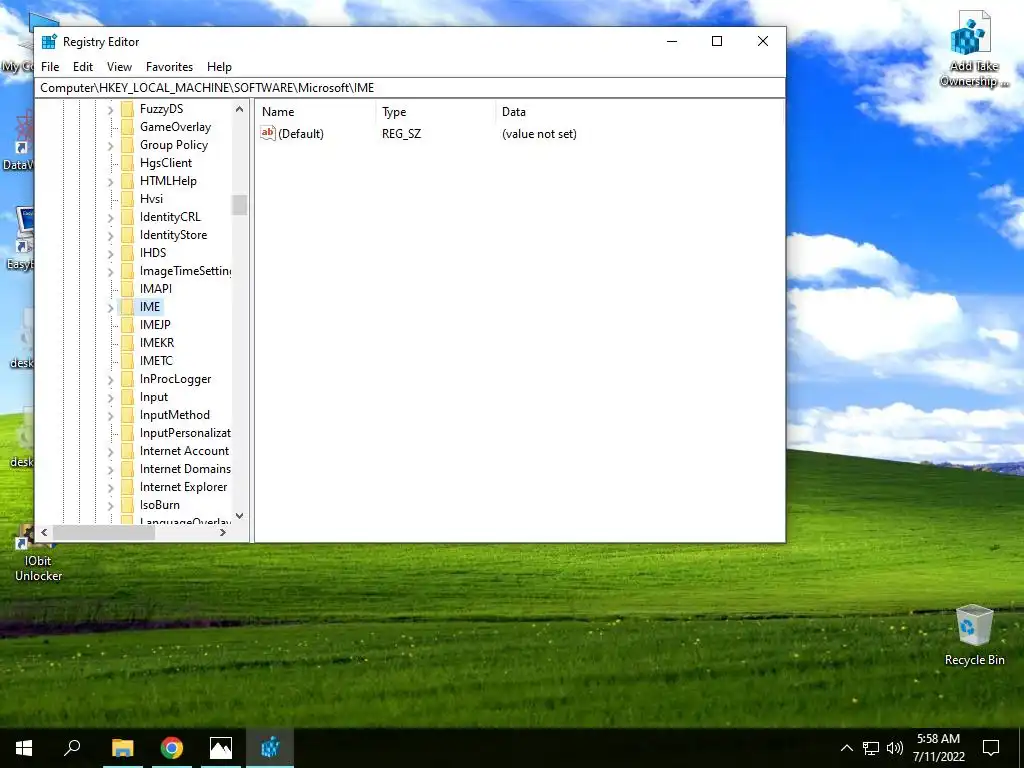This screenshot has height=768, width=1024.
Task: Open the Edit menu
Action: (x=83, y=67)
